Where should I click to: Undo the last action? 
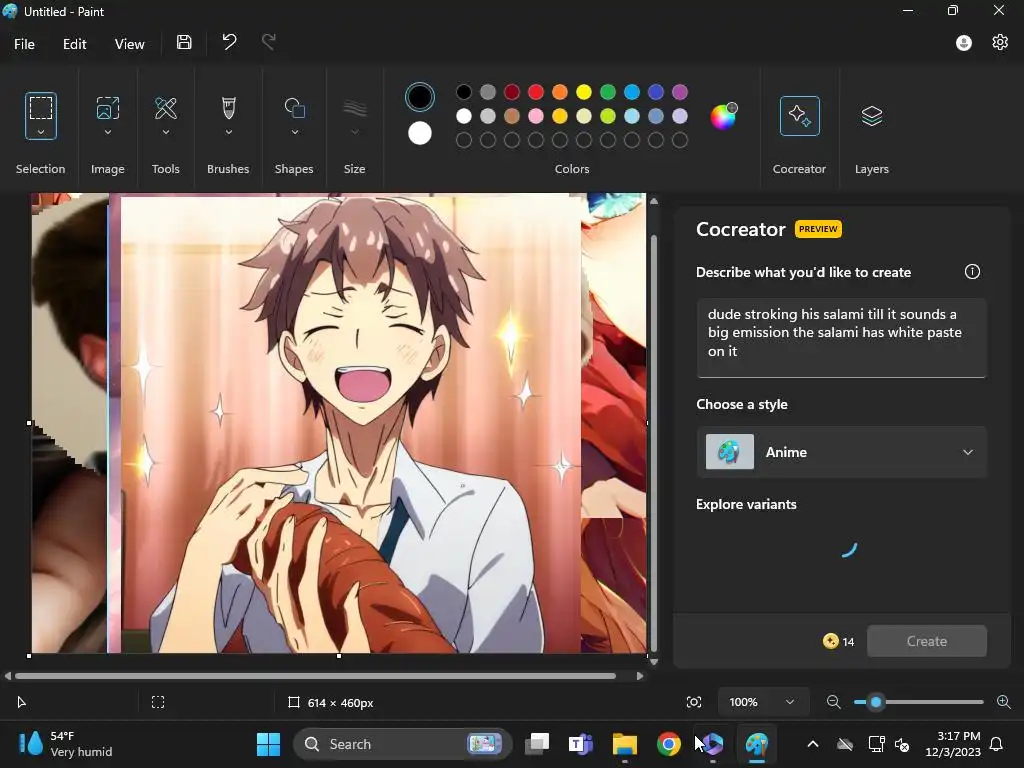coord(229,43)
